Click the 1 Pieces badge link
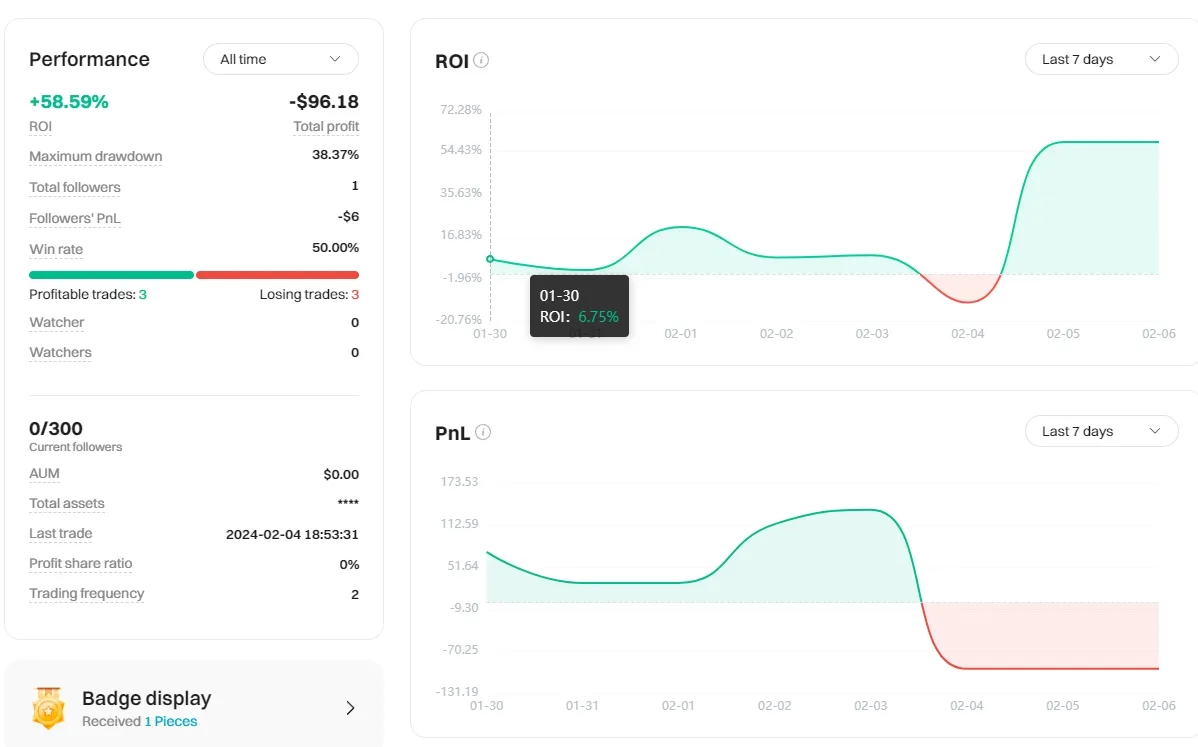This screenshot has width=1198, height=747. [170, 722]
